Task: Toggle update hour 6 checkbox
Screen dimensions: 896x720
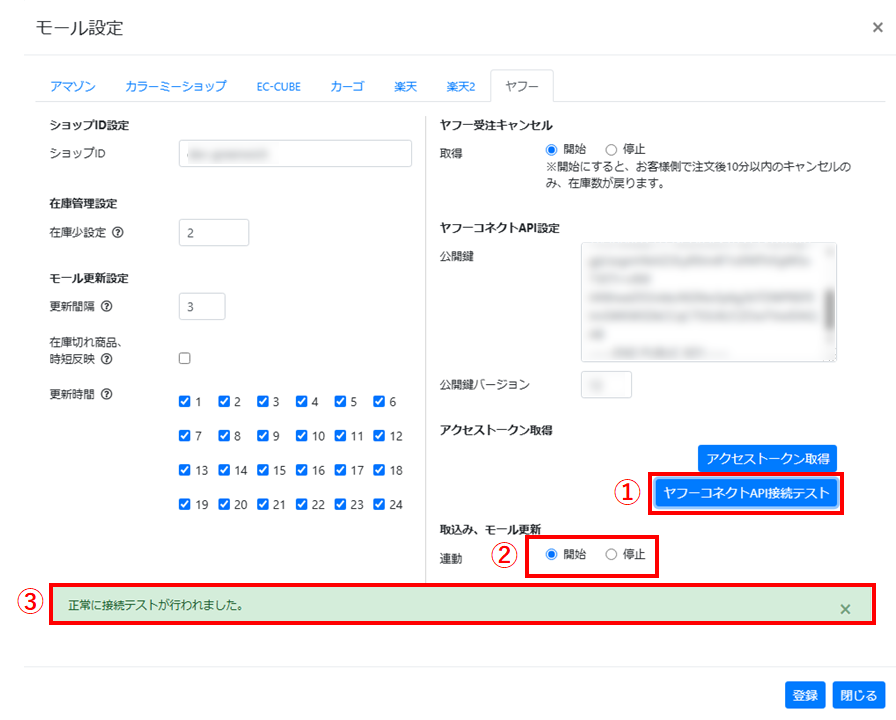Action: click(x=379, y=401)
